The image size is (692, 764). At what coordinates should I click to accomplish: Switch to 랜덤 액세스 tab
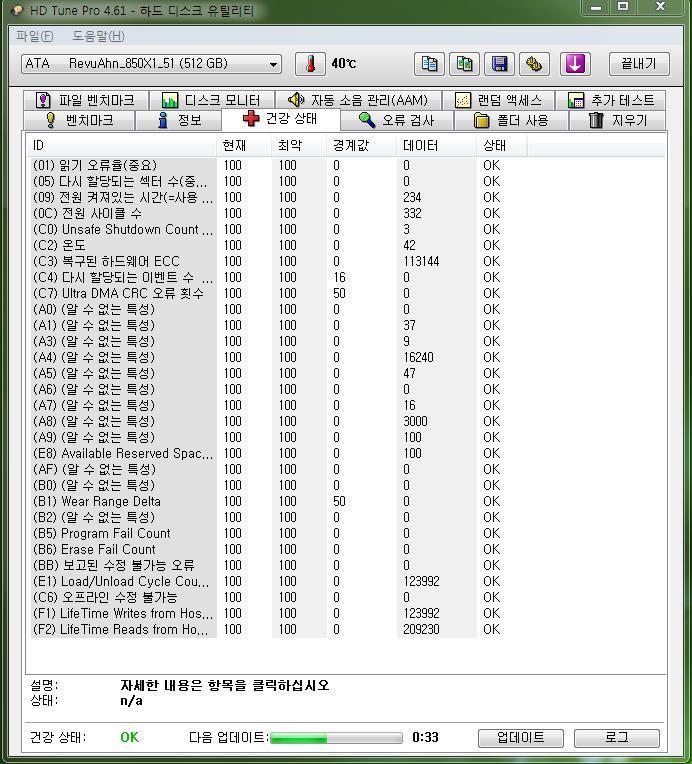(498, 100)
